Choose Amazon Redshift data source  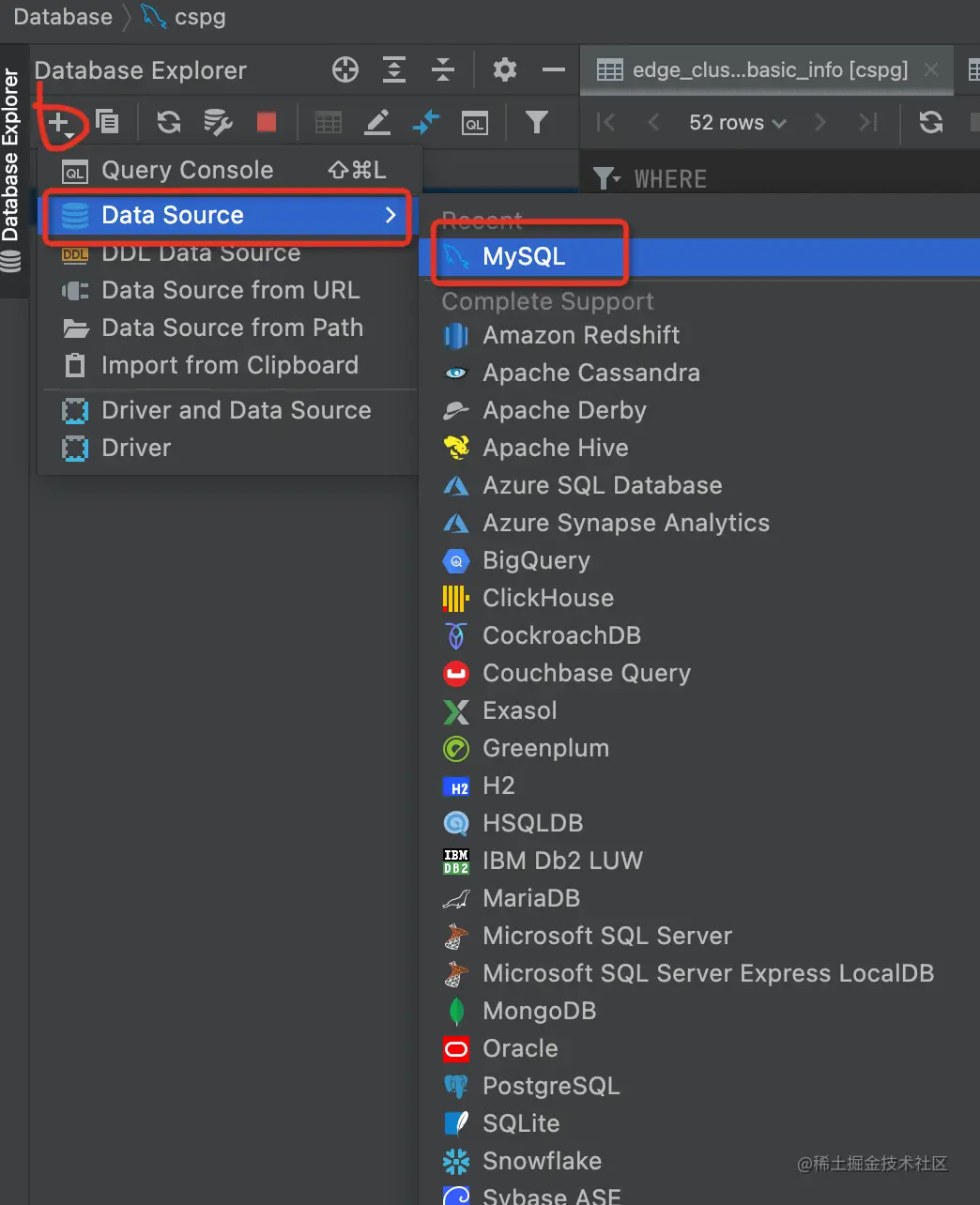[699, 335]
